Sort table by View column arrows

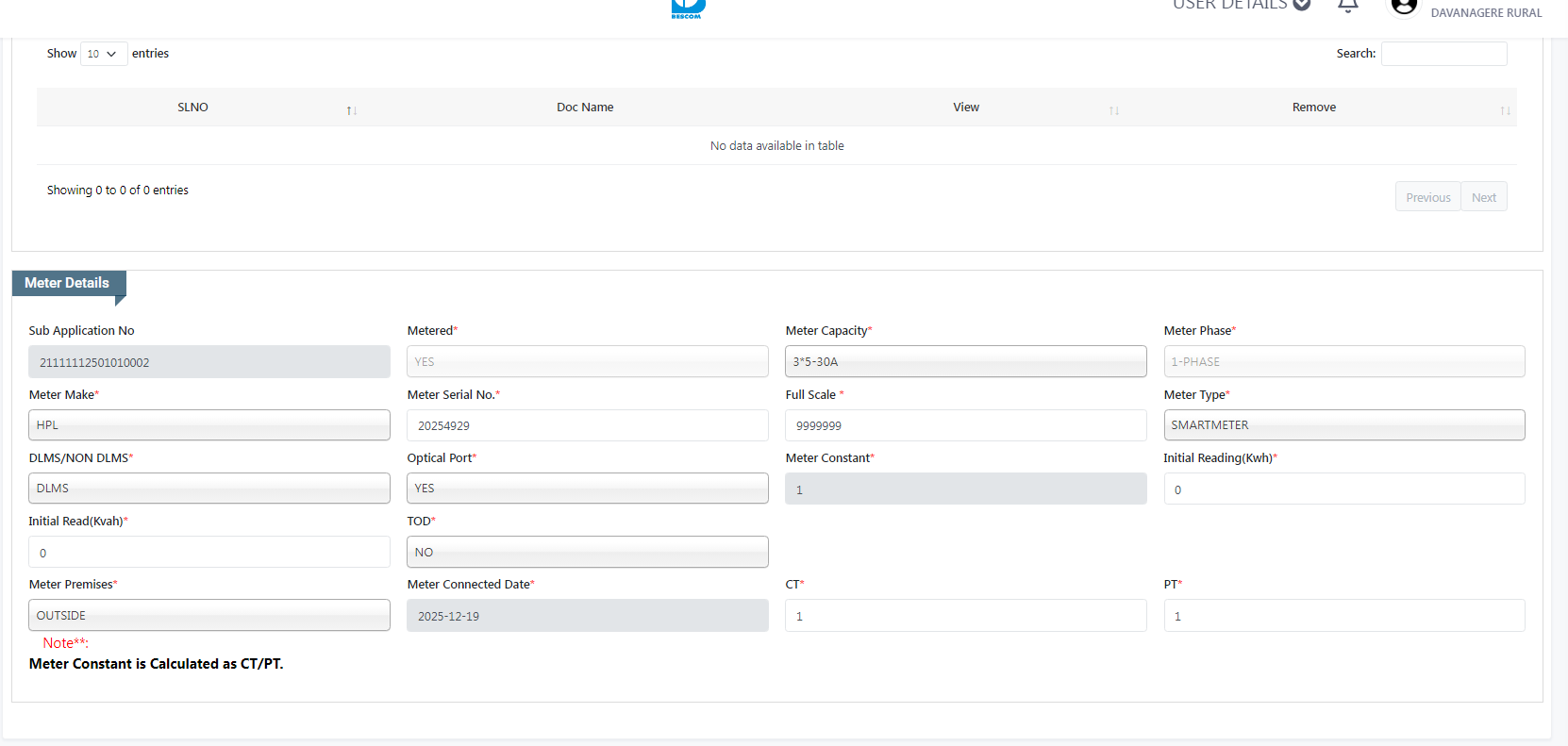tap(1113, 110)
